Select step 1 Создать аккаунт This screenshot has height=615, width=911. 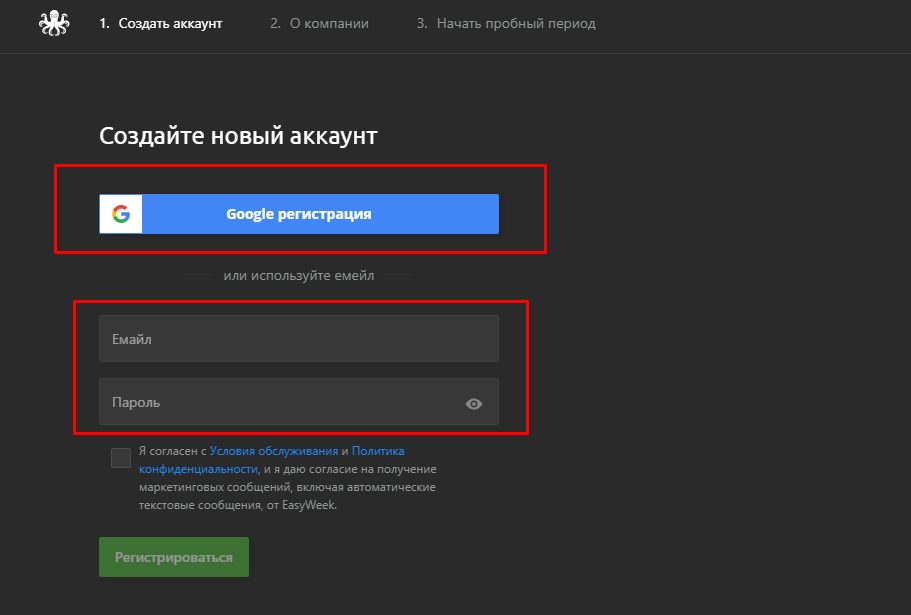click(x=161, y=24)
